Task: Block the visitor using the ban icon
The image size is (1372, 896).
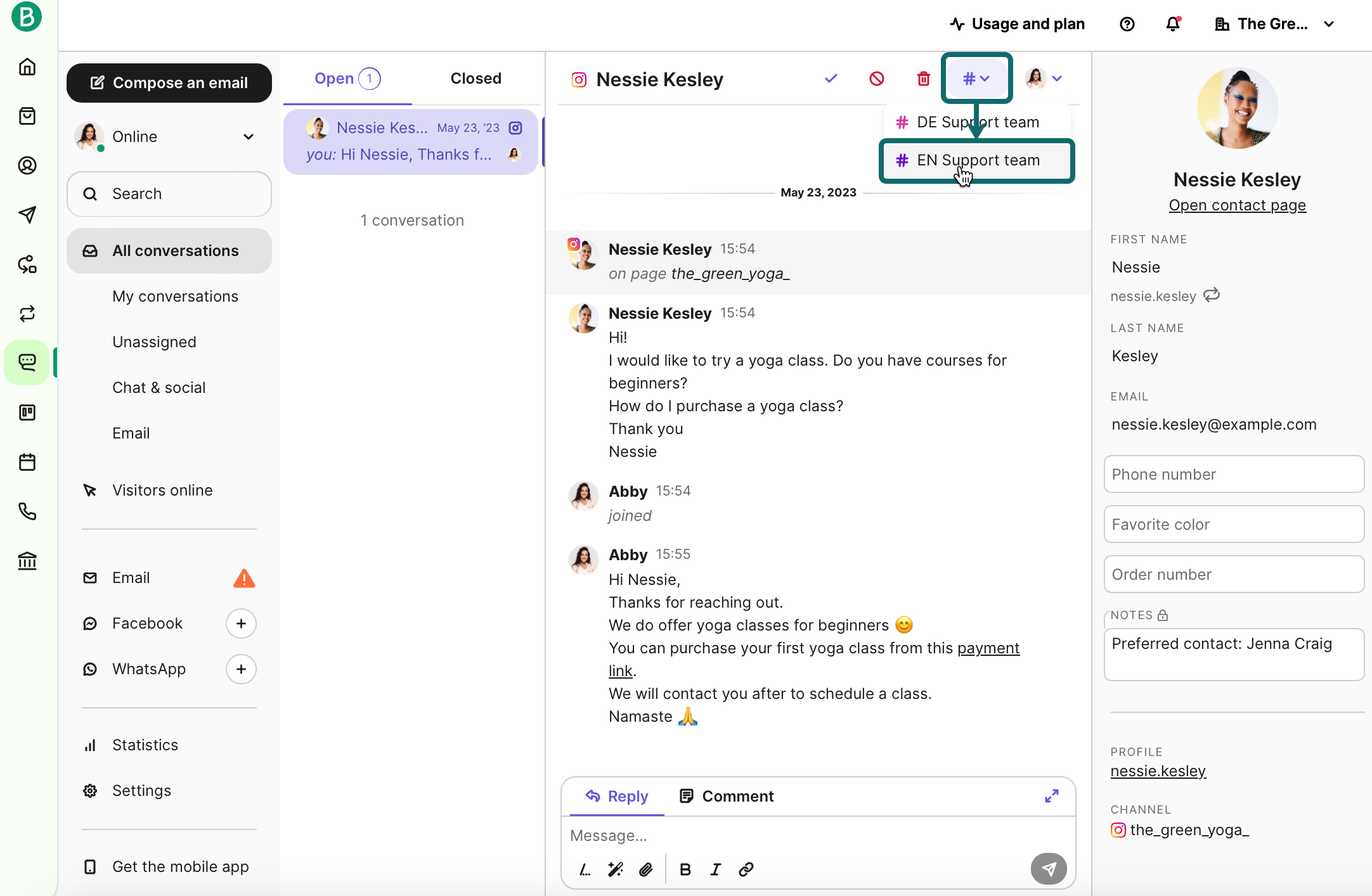Action: [877, 79]
